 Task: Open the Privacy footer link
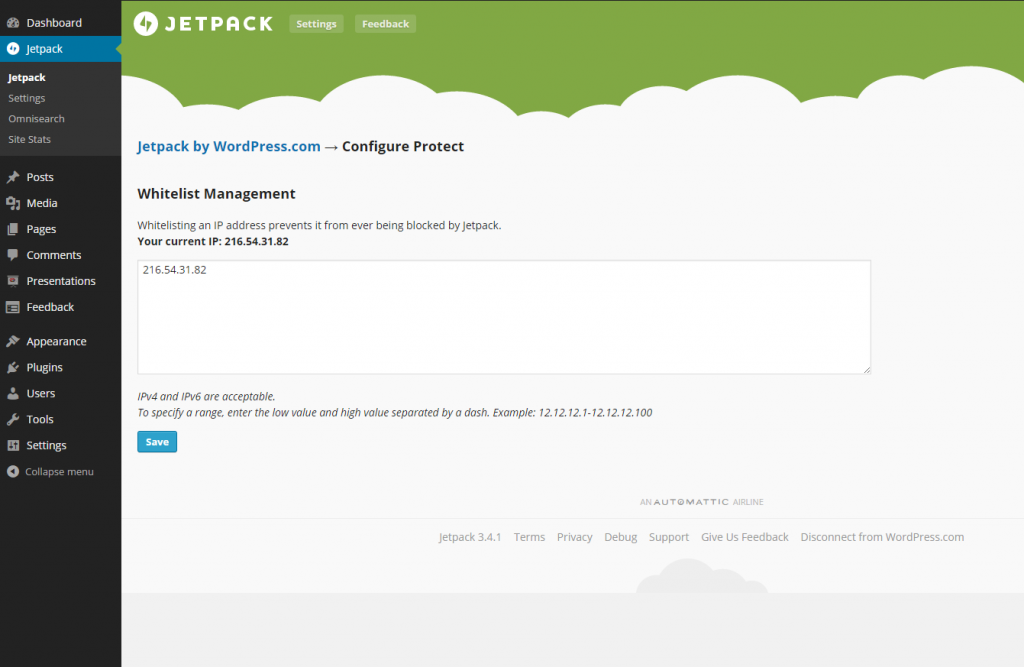point(575,537)
